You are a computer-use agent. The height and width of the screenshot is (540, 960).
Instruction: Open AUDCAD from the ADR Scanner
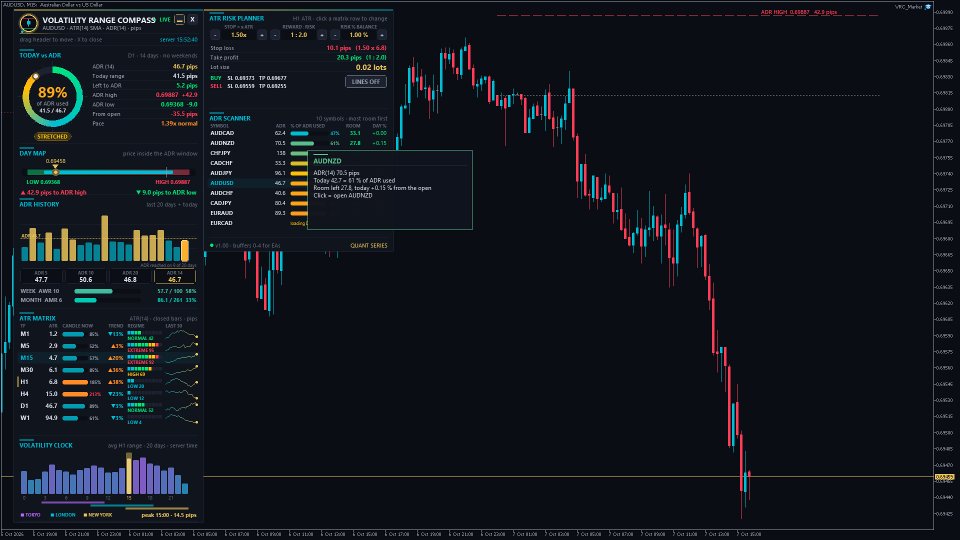299,133
